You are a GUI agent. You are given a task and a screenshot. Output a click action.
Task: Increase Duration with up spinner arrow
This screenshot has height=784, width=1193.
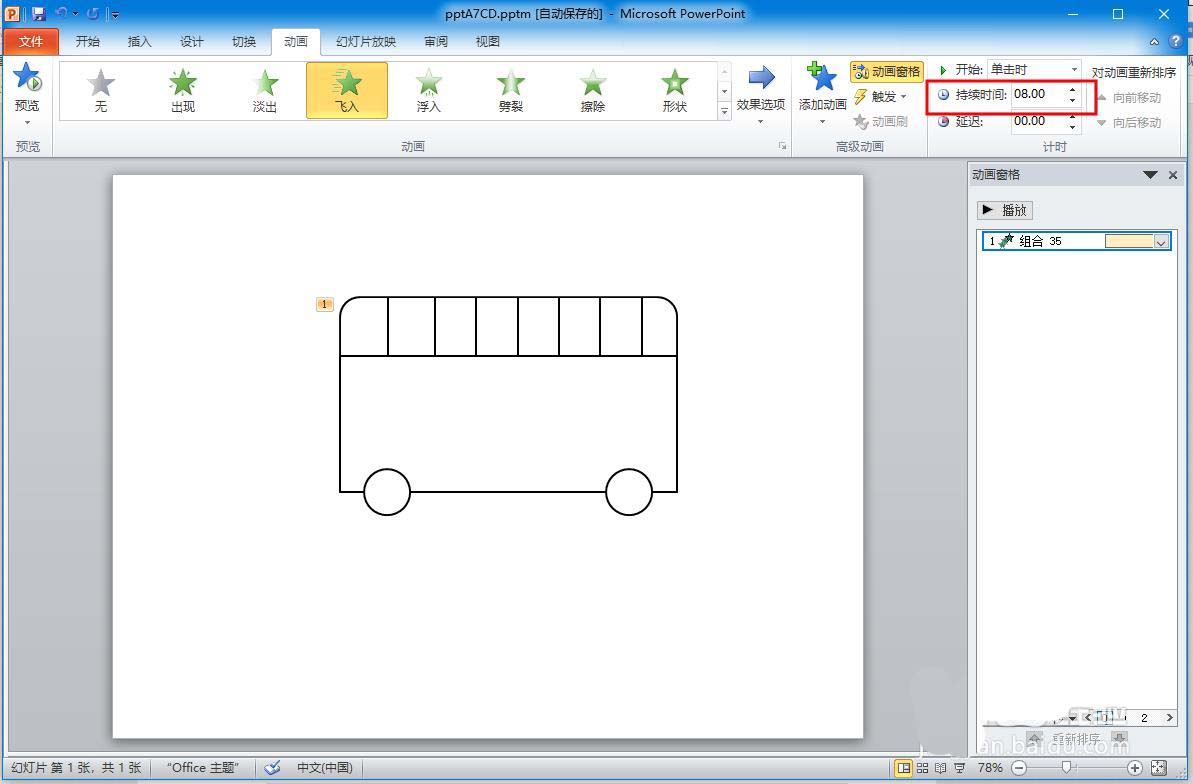(1073, 91)
